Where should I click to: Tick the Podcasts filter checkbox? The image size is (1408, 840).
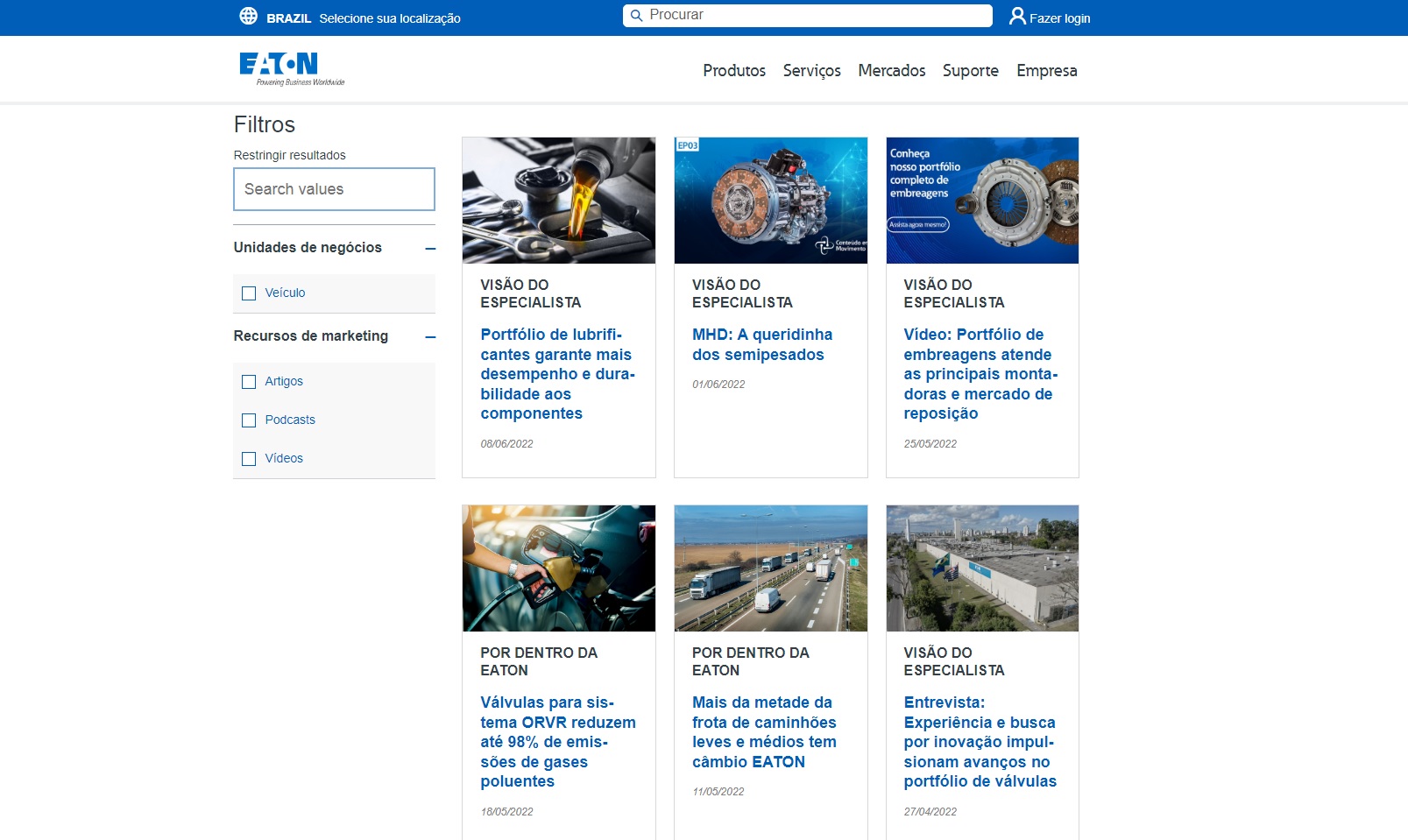[x=249, y=420]
